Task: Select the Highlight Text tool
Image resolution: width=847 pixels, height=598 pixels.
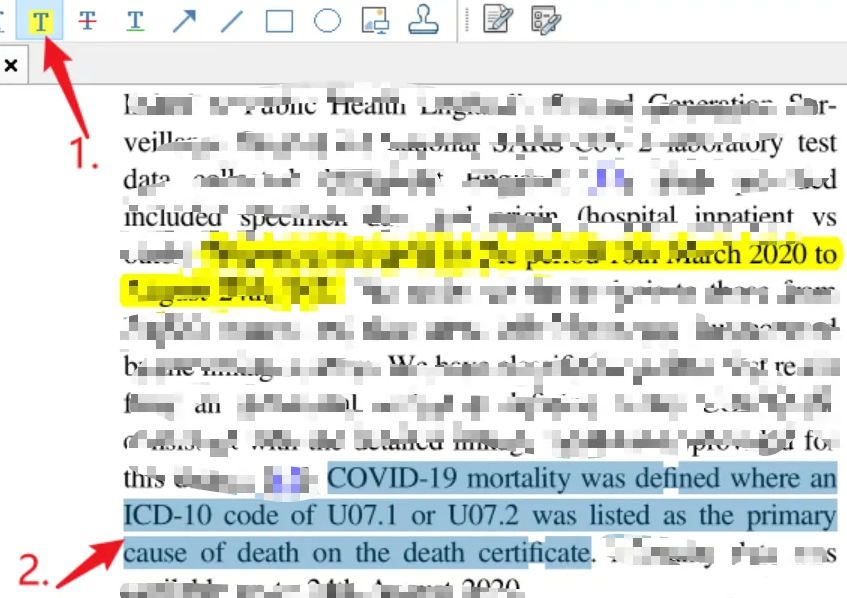Action: pyautogui.click(x=39, y=20)
